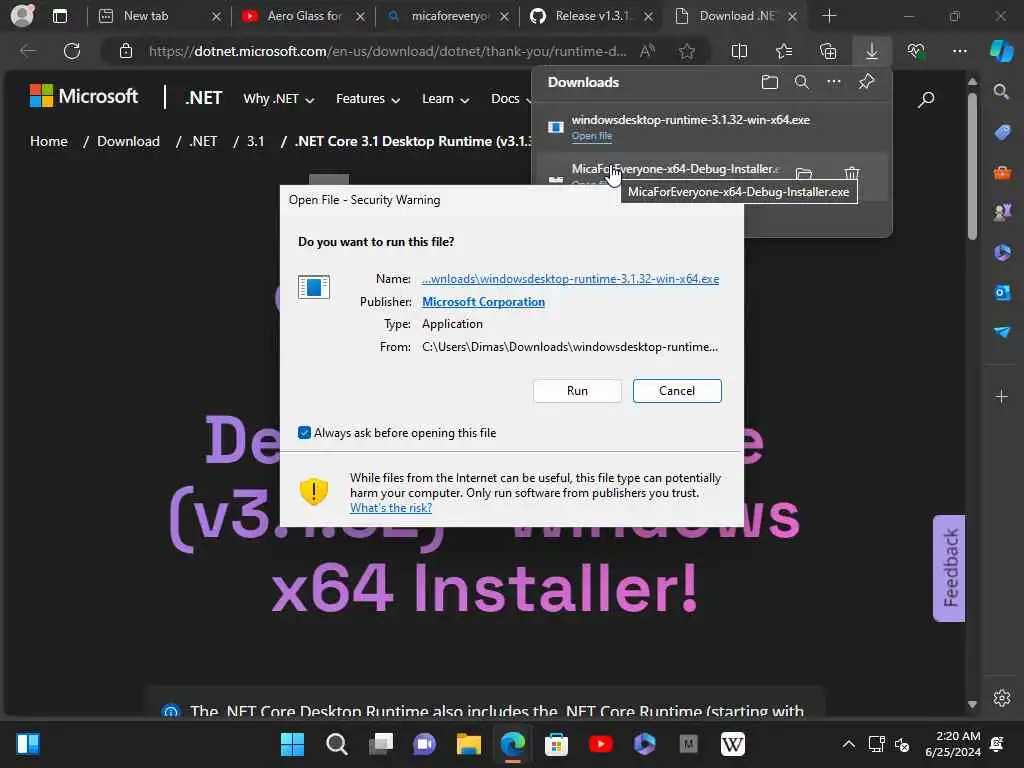Open the Feedback side tab

click(949, 568)
